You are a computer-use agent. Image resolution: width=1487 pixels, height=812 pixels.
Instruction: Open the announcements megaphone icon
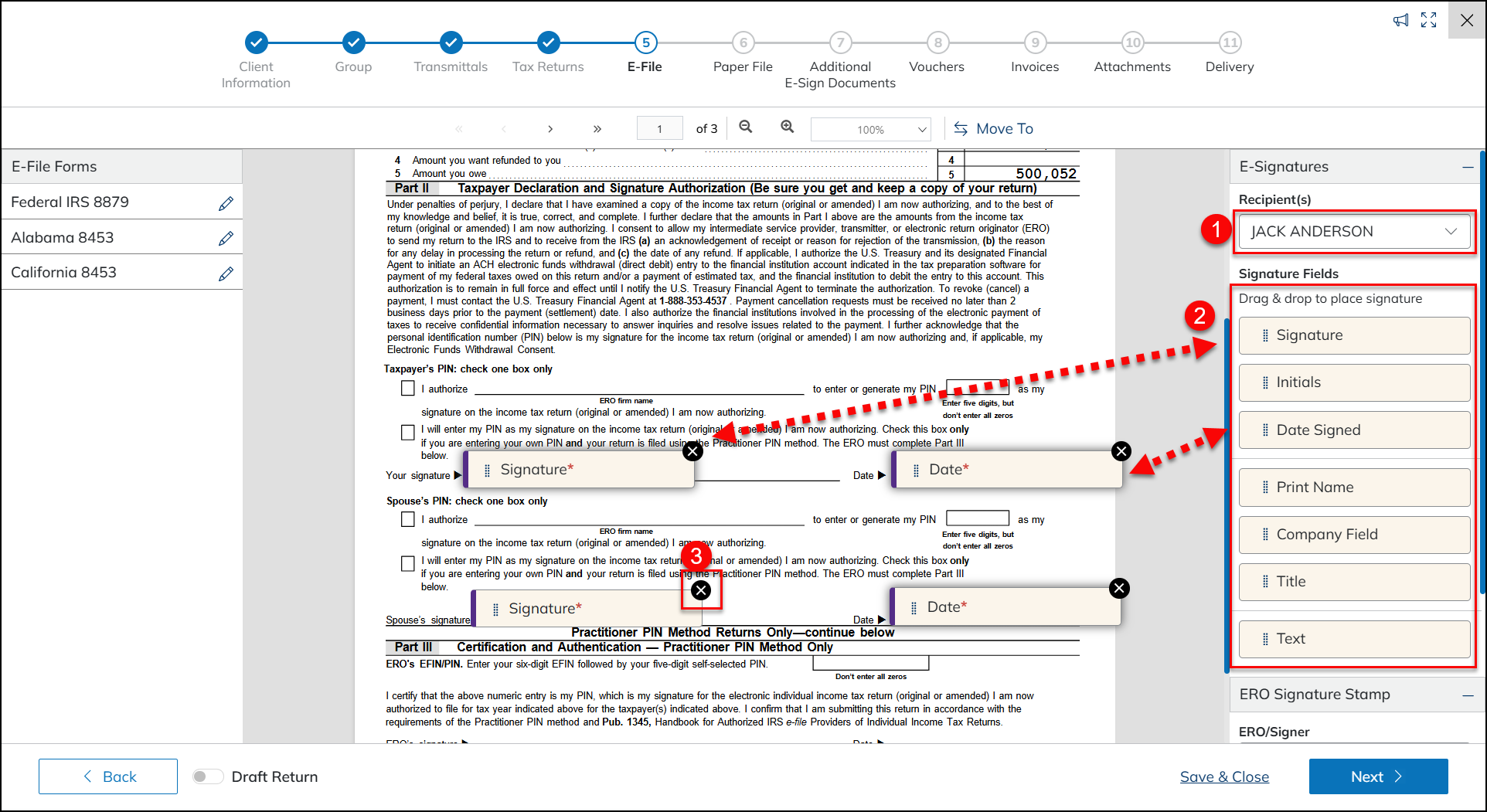pyautogui.click(x=1400, y=21)
